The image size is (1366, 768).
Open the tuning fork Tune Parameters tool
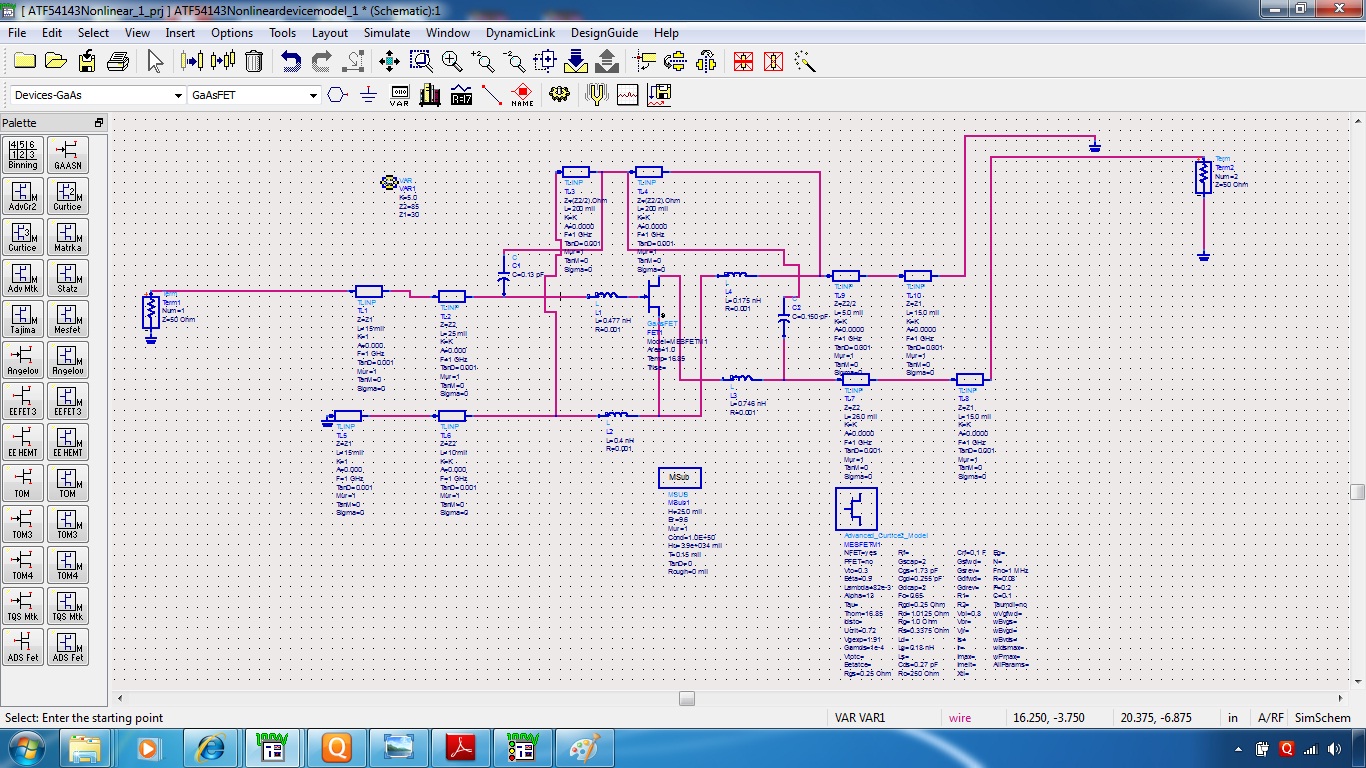(x=596, y=95)
